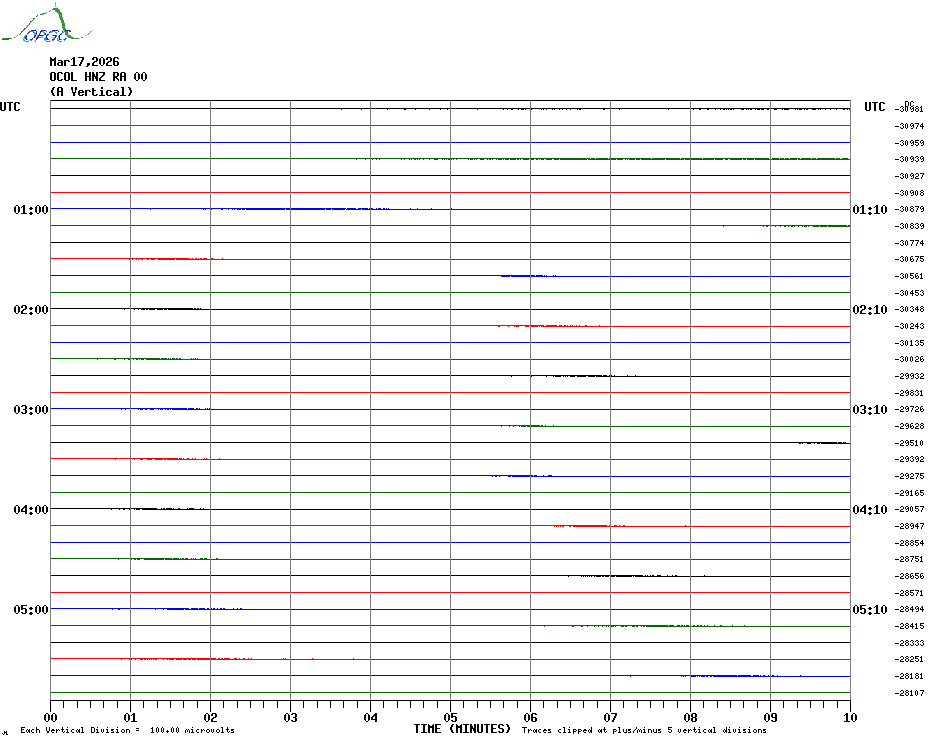
Task: Select the -28107 offset value at bottom right
Action: pos(909,693)
